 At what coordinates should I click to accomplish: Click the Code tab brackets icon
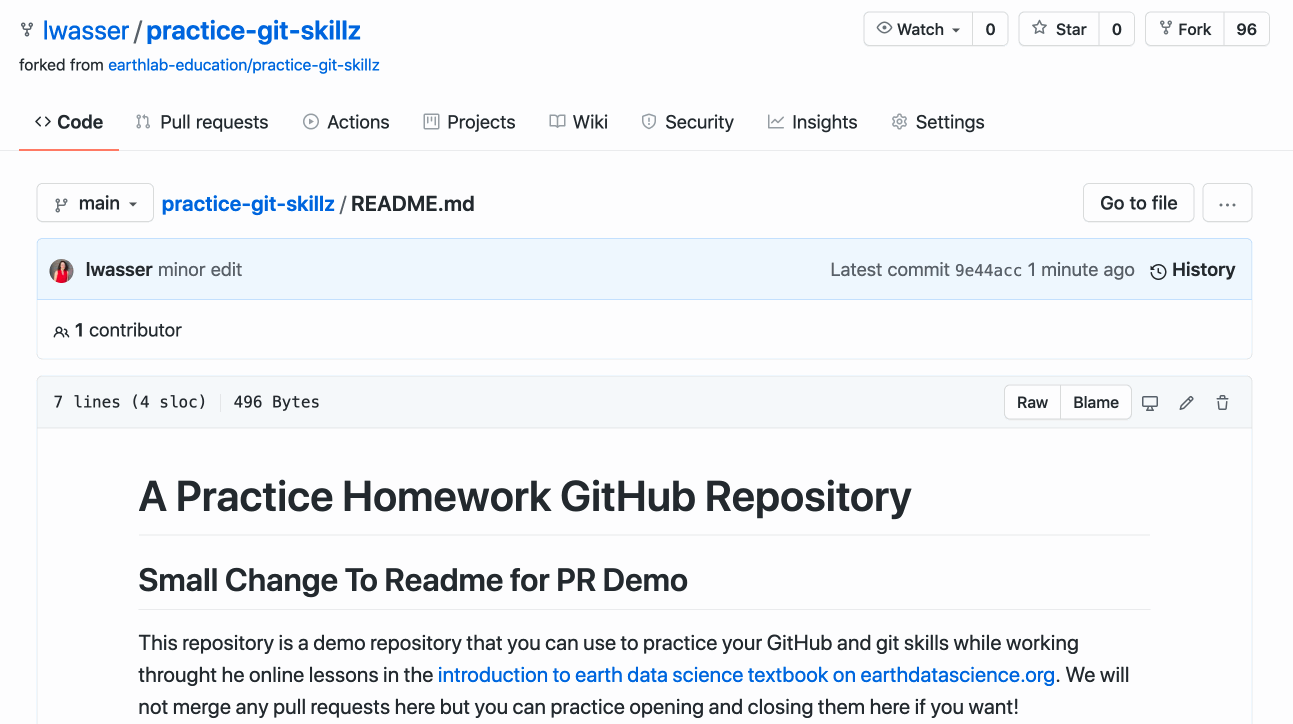43,122
